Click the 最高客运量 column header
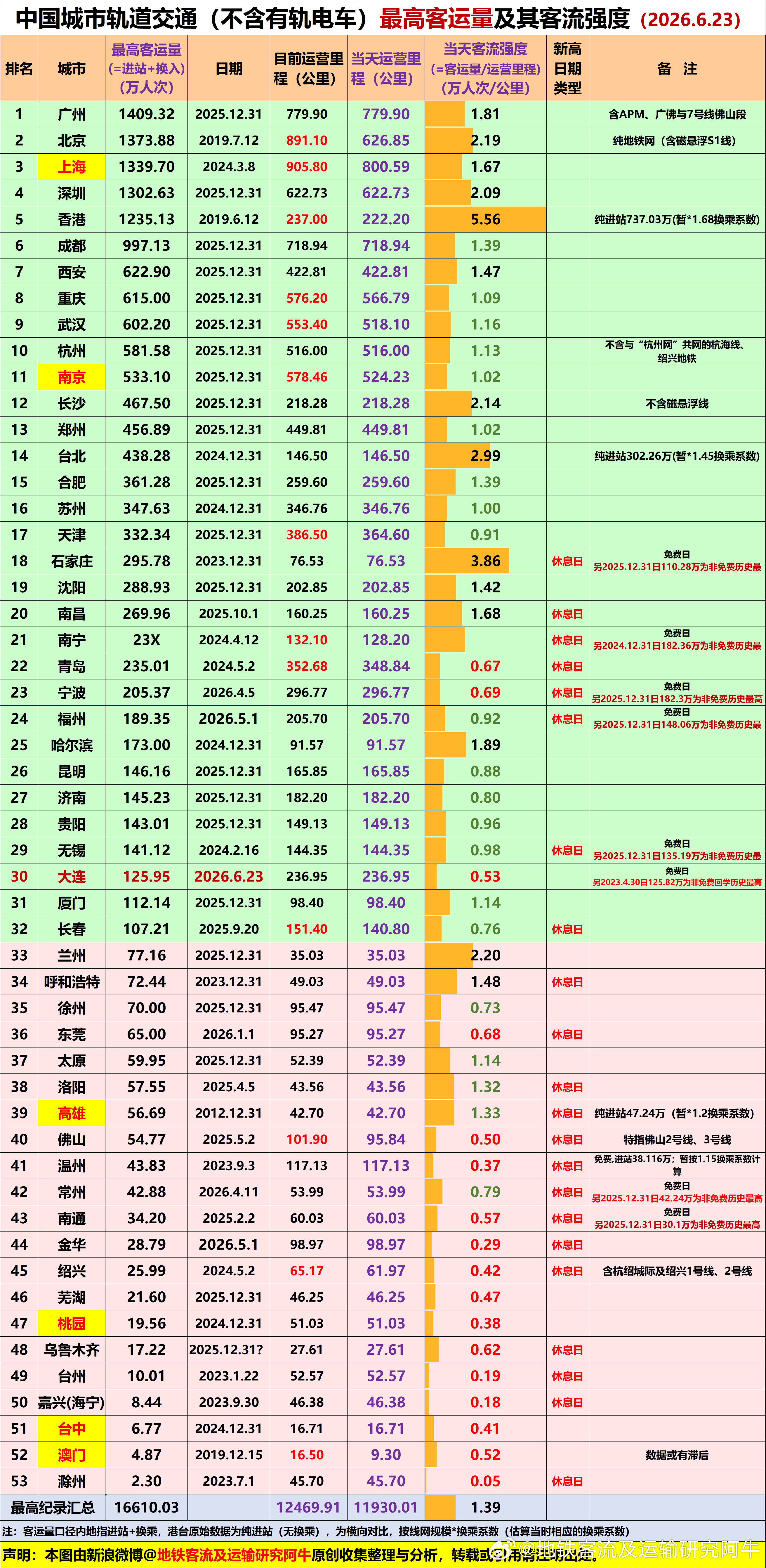 pyautogui.click(x=147, y=68)
